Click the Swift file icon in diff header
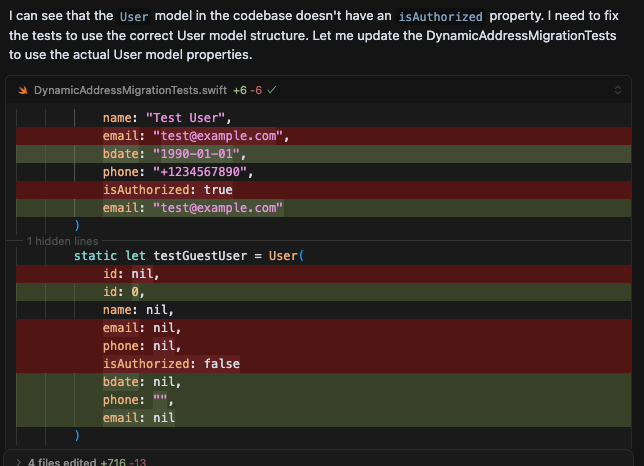 click(23, 90)
